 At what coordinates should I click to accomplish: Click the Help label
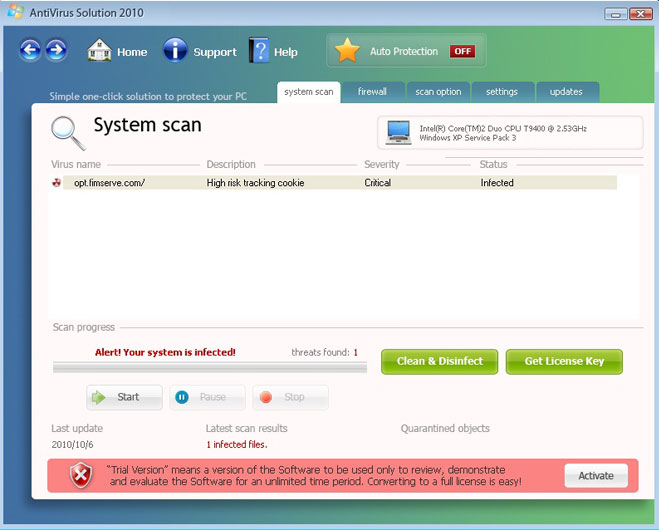pos(286,52)
